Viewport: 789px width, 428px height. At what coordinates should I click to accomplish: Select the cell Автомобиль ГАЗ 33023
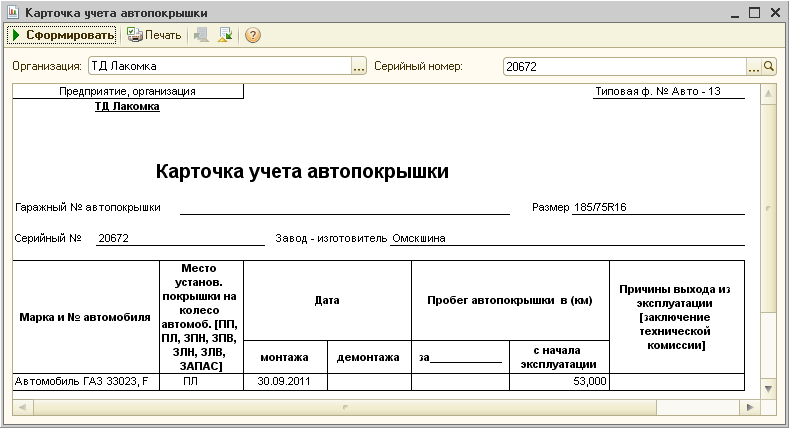86,381
